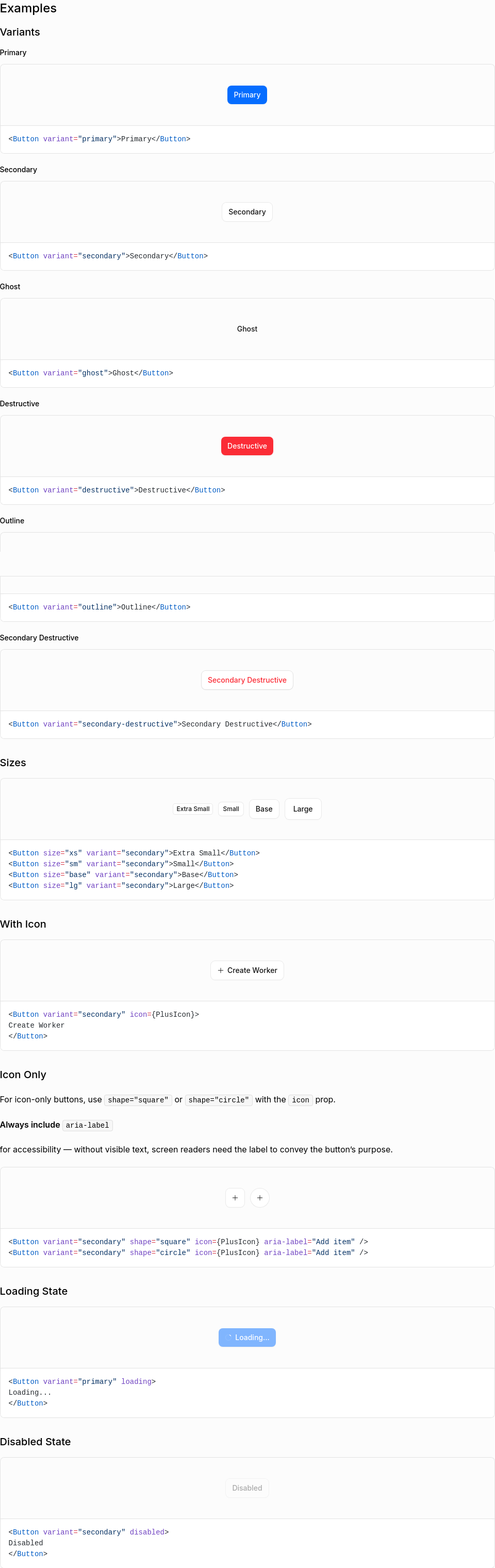The height and width of the screenshot is (1568, 495).
Task: Click the variant="destructive" code snippet line
Action: pyautogui.click(x=117, y=490)
